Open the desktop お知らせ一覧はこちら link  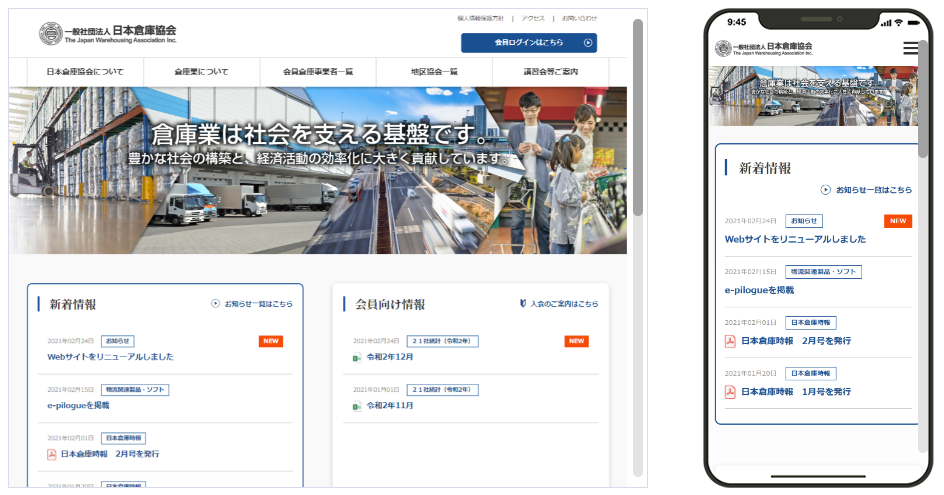pos(258,304)
